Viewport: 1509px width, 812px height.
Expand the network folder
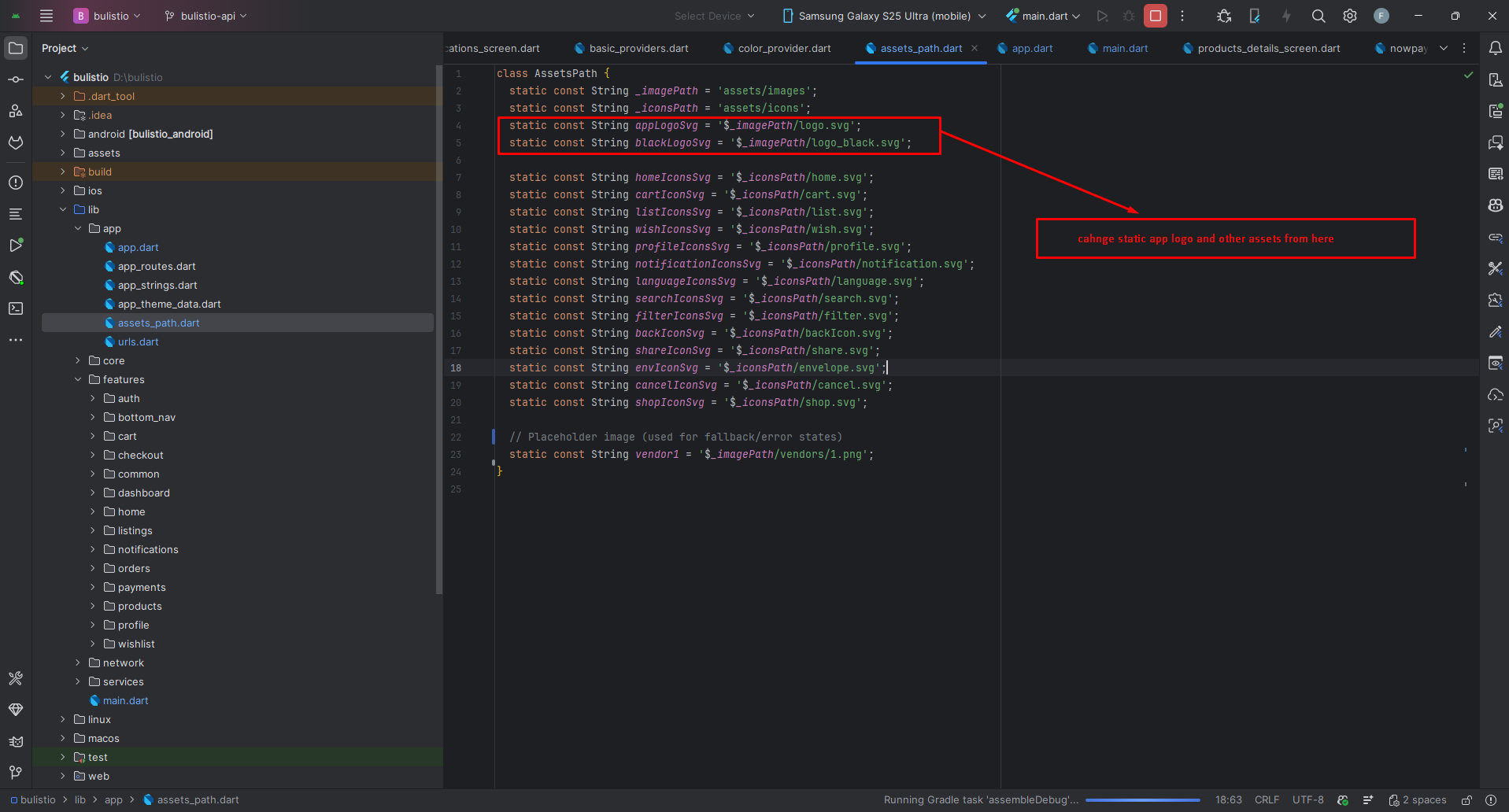point(78,663)
